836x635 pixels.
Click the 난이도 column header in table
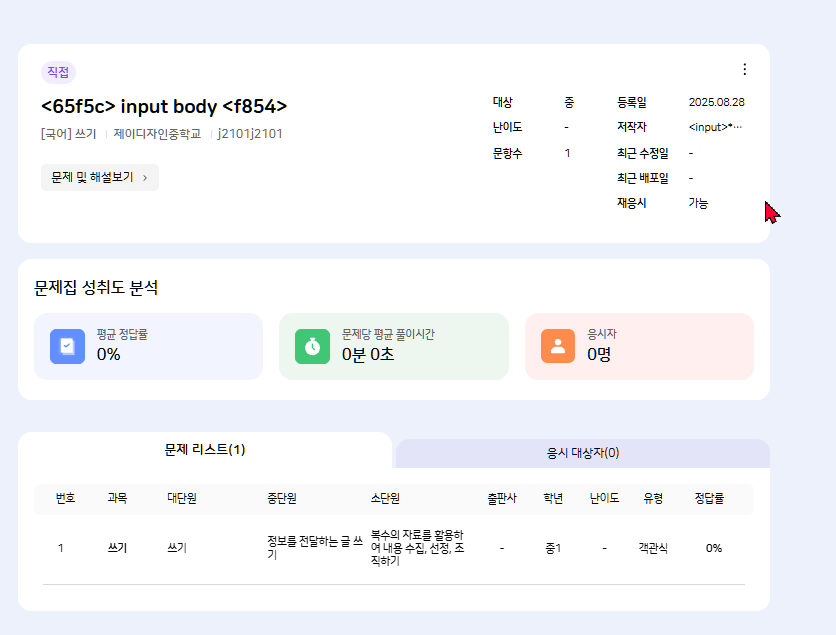604,498
